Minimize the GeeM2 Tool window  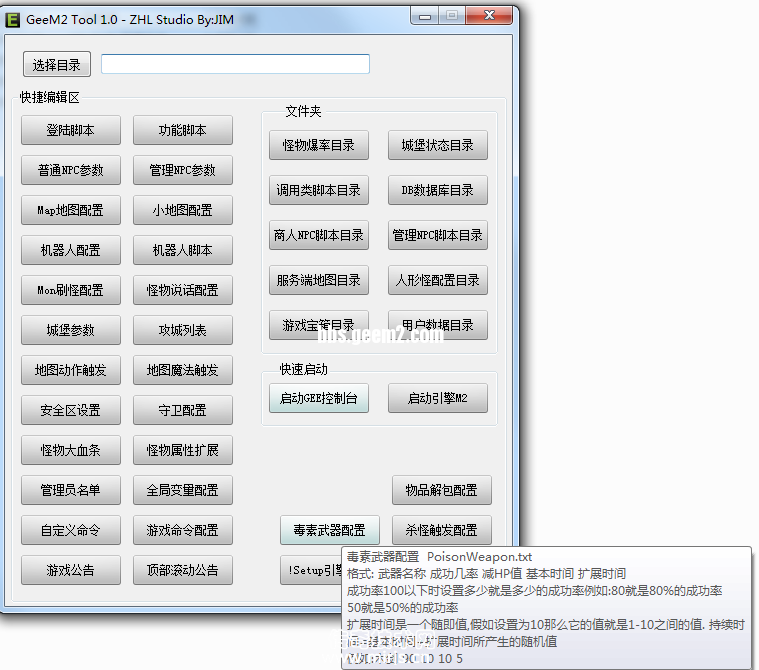tap(425, 16)
